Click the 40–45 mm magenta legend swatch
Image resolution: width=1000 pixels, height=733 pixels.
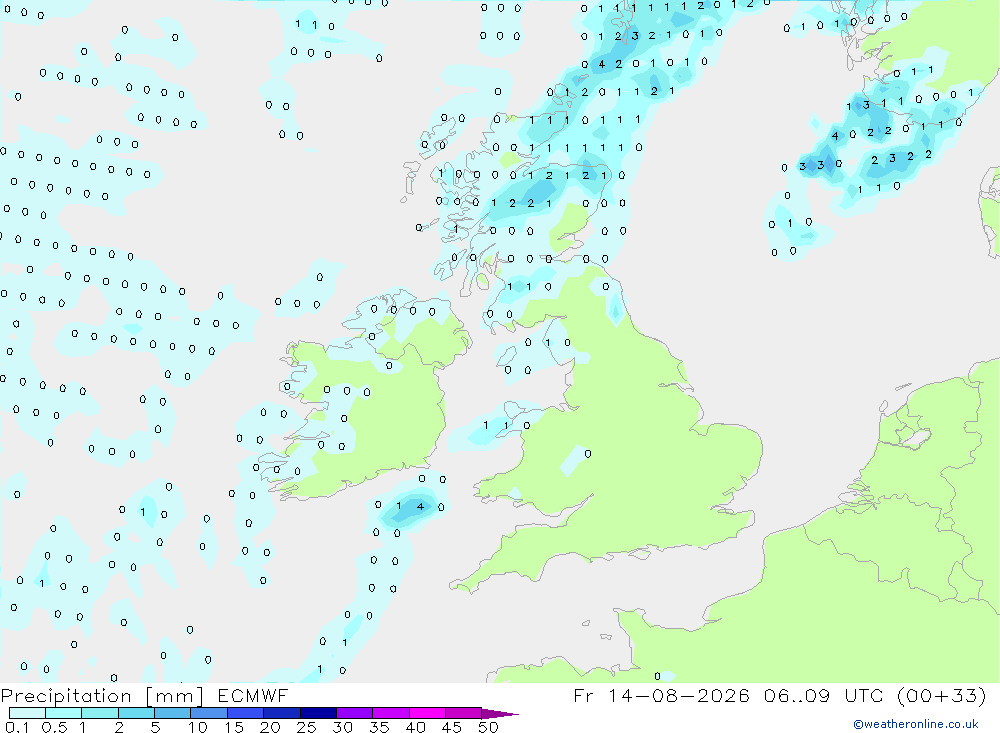click(427, 713)
